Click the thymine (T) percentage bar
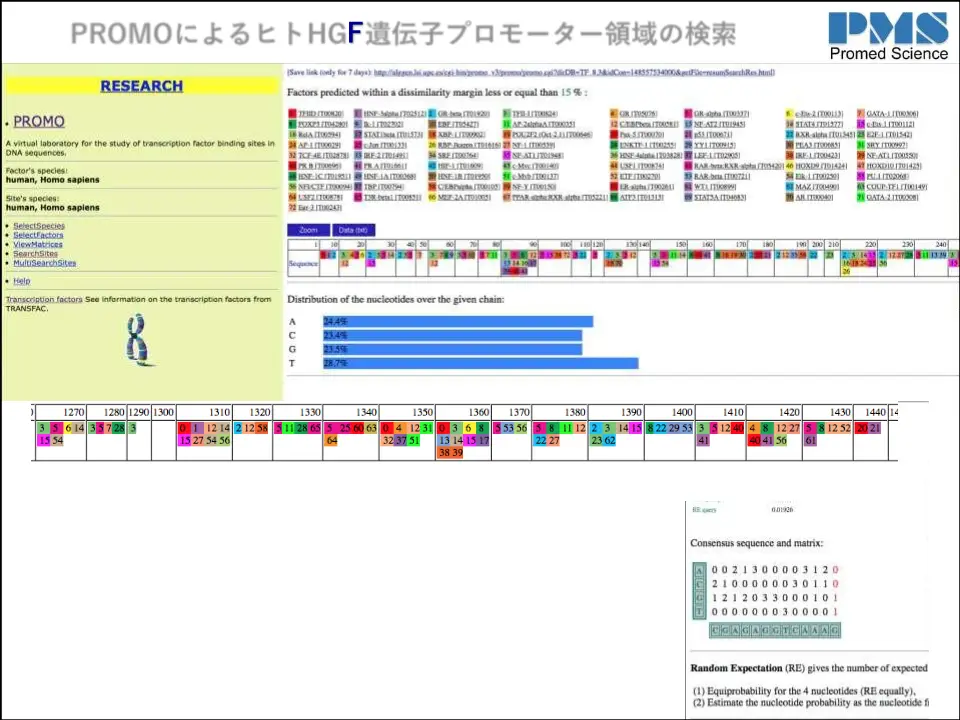Viewport: 960px width, 720px height. pyautogui.click(x=479, y=363)
